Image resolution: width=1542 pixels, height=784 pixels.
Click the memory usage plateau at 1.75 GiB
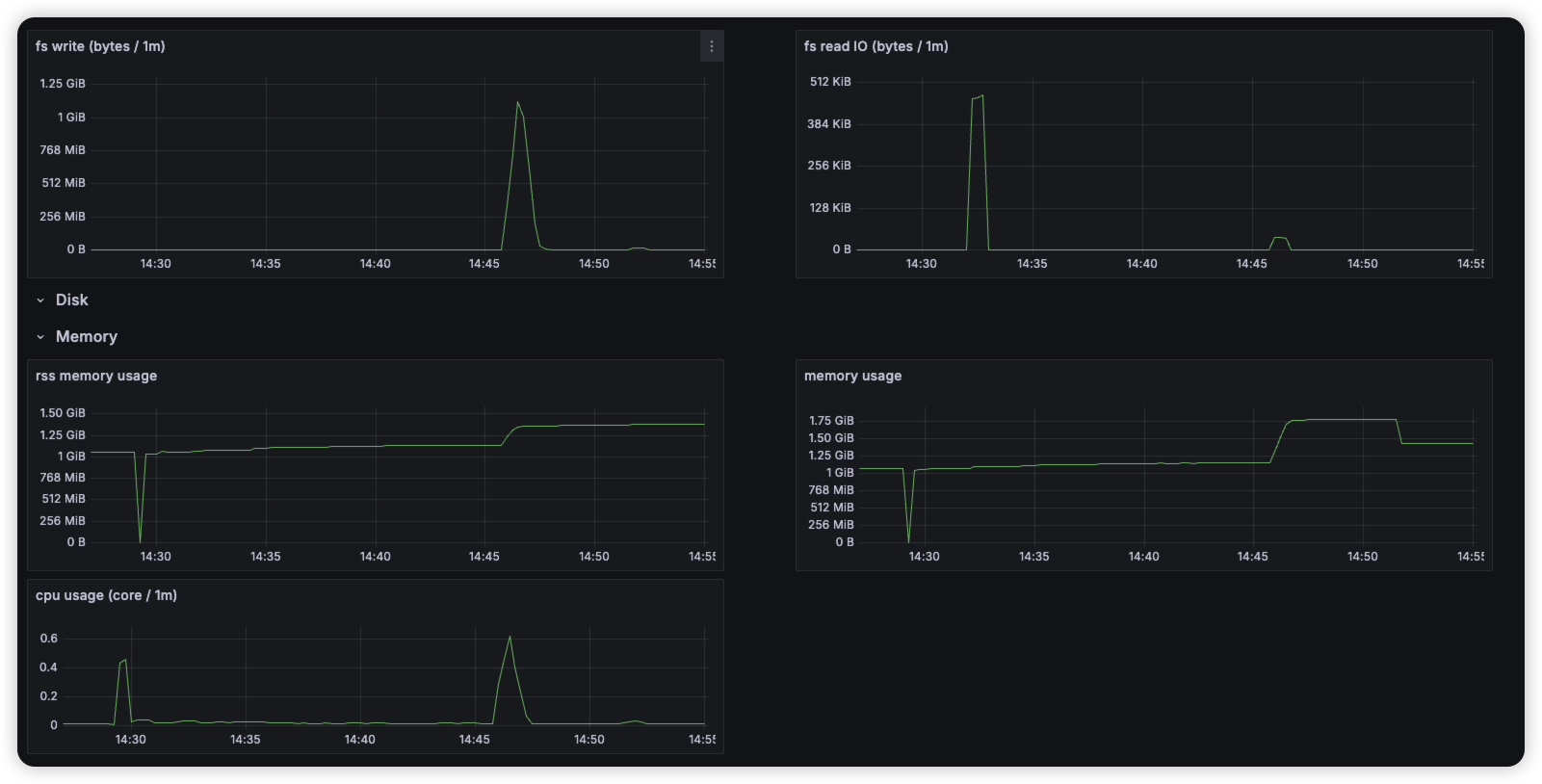[x=1344, y=420]
